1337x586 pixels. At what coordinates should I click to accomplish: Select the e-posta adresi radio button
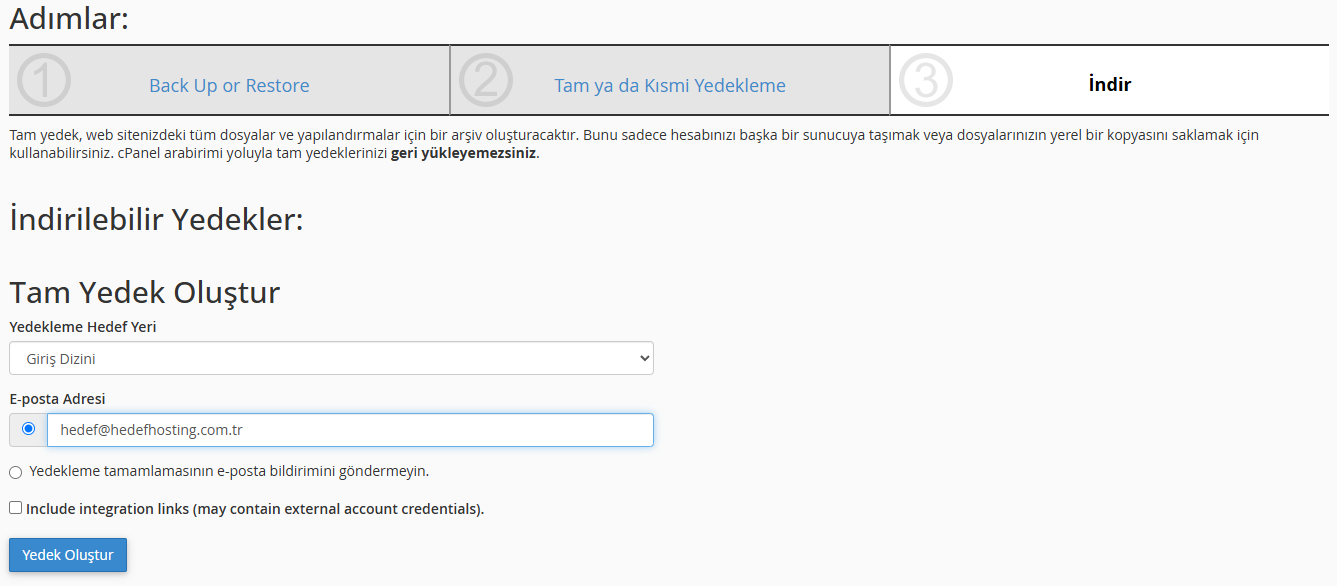click(28, 429)
